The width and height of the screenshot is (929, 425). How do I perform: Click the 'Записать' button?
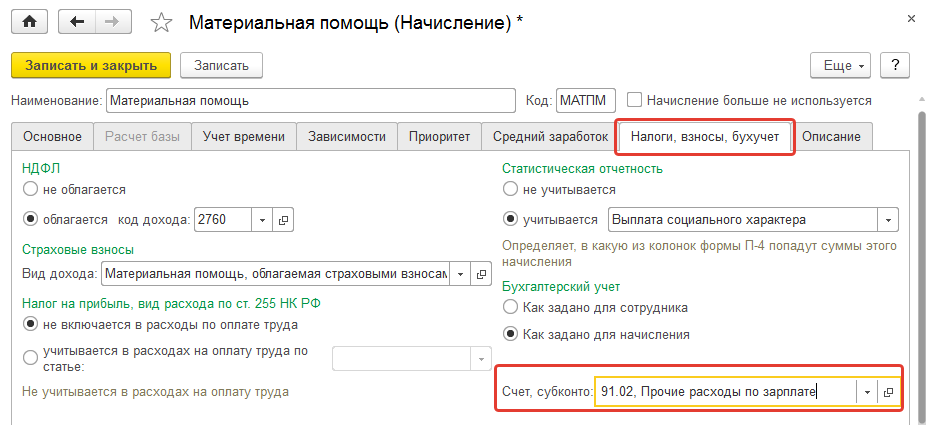click(x=221, y=65)
